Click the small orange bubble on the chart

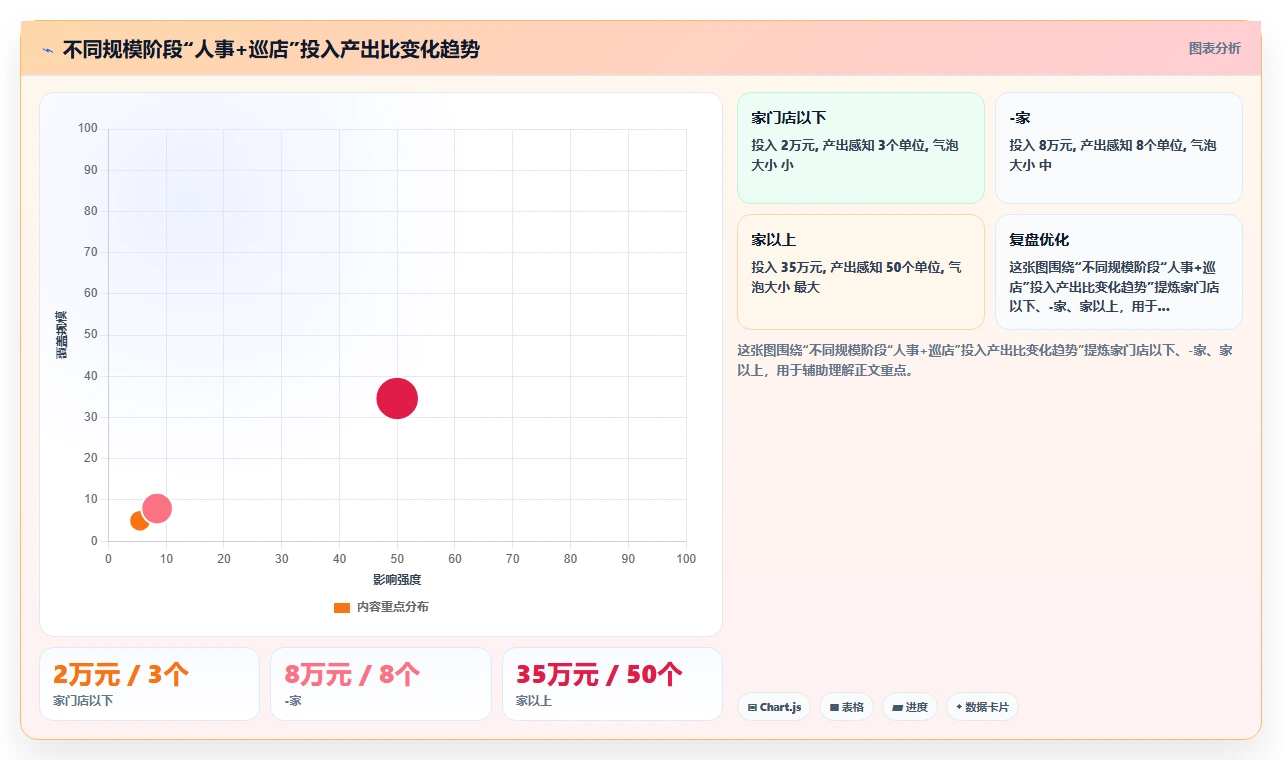[x=138, y=521]
